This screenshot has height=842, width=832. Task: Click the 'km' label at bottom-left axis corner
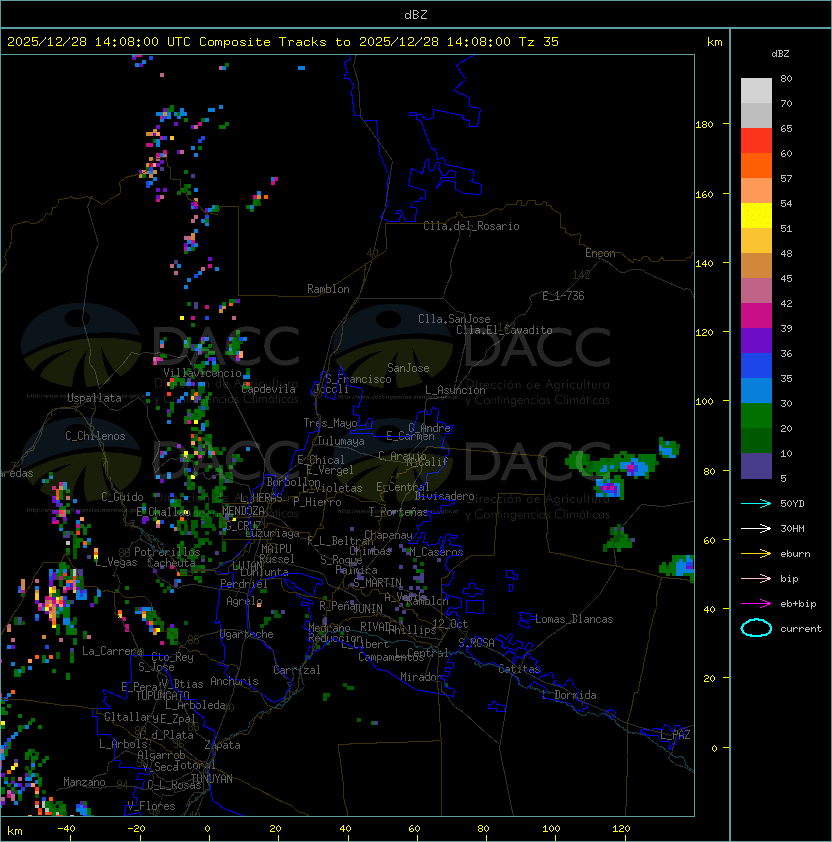click(15, 831)
